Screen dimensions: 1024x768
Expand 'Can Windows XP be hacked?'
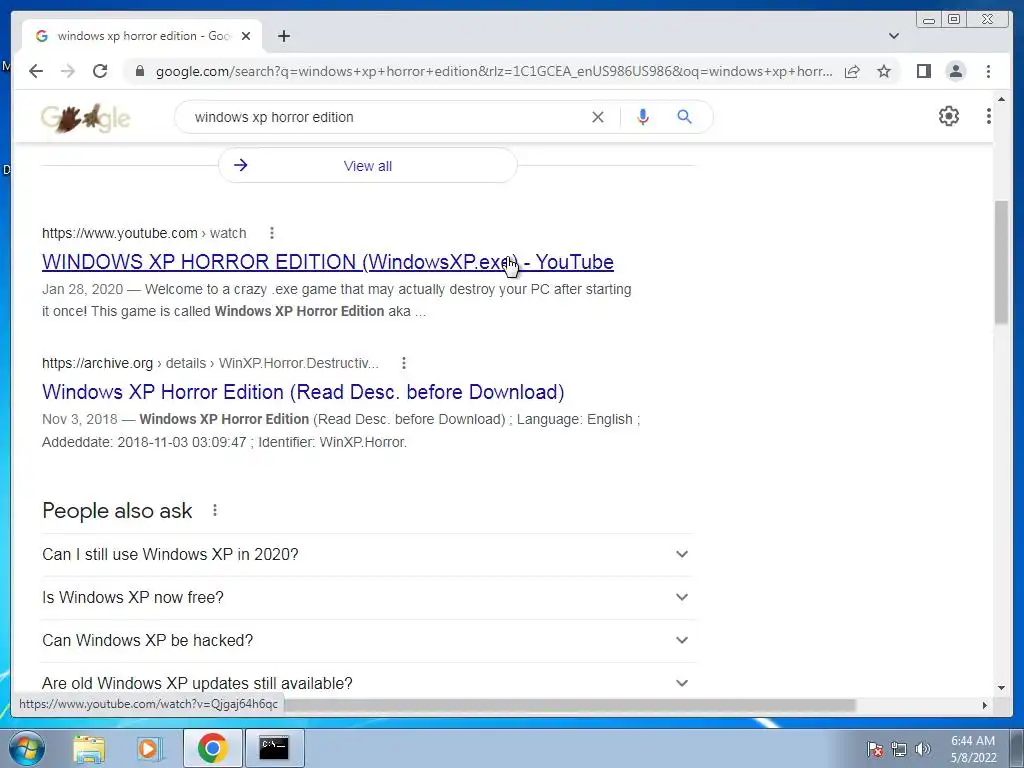(366, 641)
